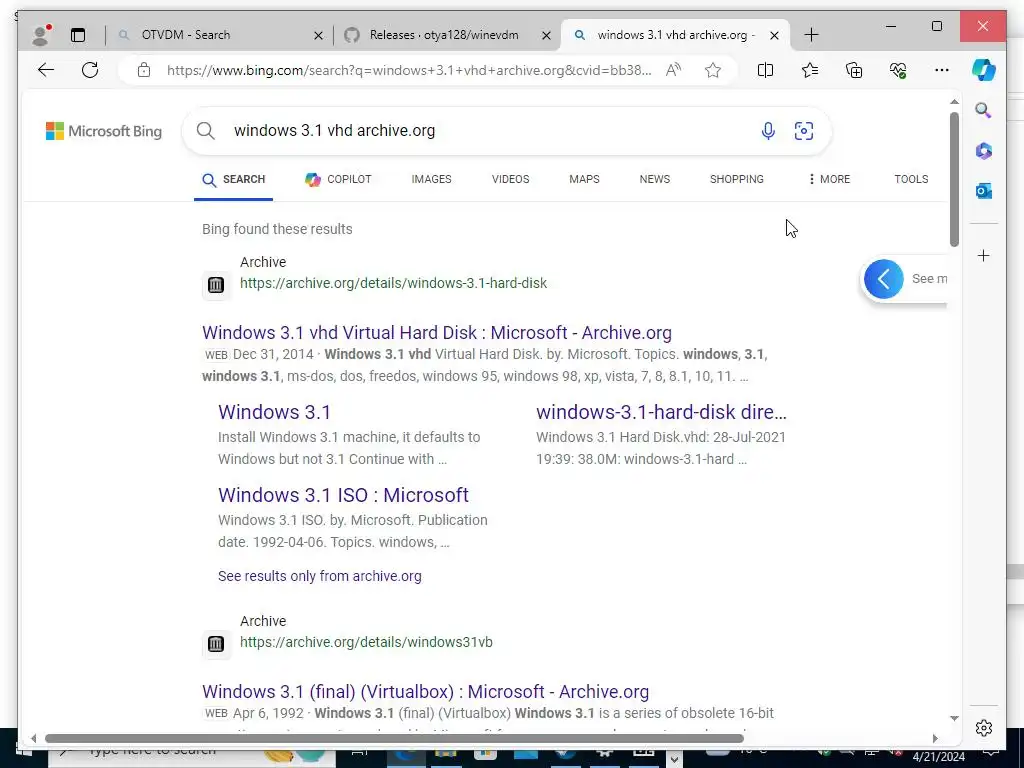1024x768 pixels.
Task: Click the Archive favicon beside windows31vb URL
Action: click(x=216, y=644)
